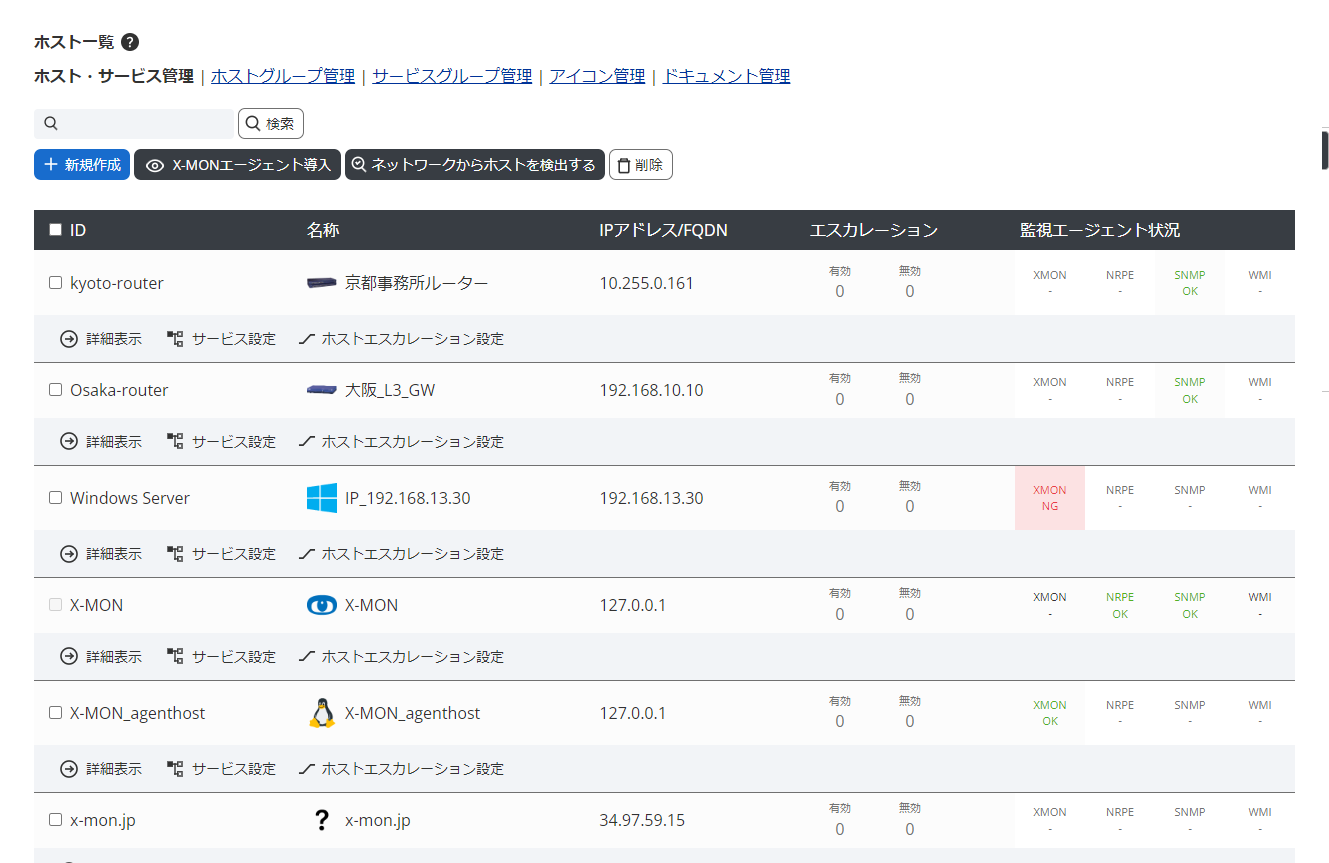
Task: Click the サービス設定 tree icon under Osaka-router
Action: [175, 441]
